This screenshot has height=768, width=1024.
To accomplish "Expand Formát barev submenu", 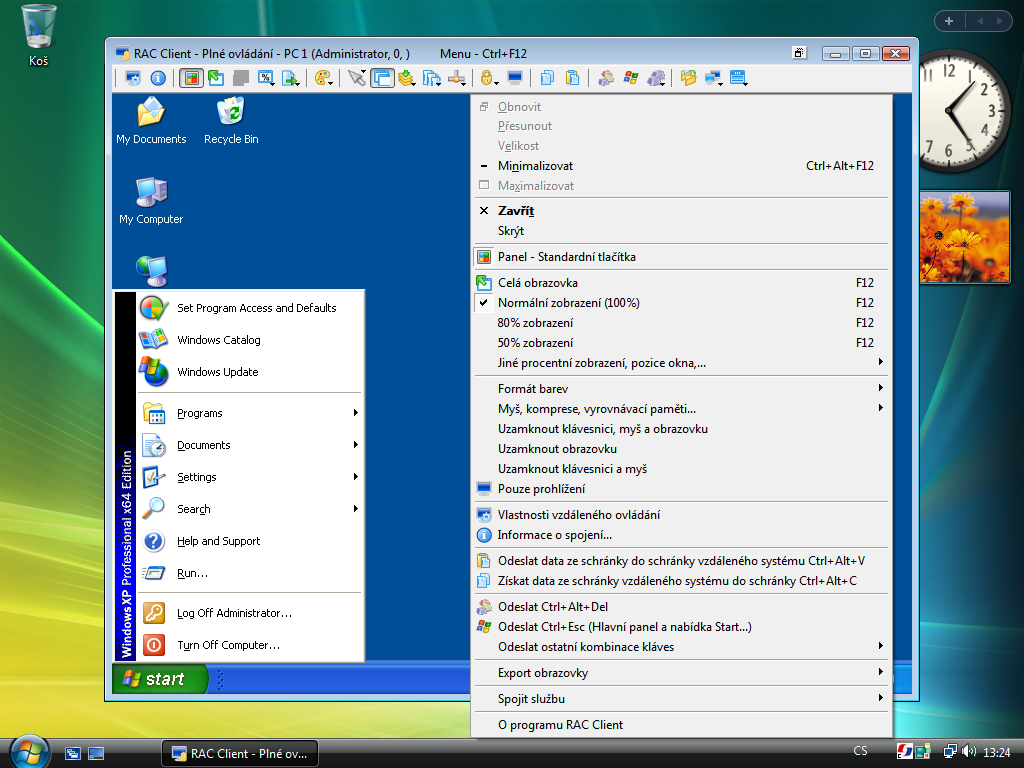I will pos(681,389).
